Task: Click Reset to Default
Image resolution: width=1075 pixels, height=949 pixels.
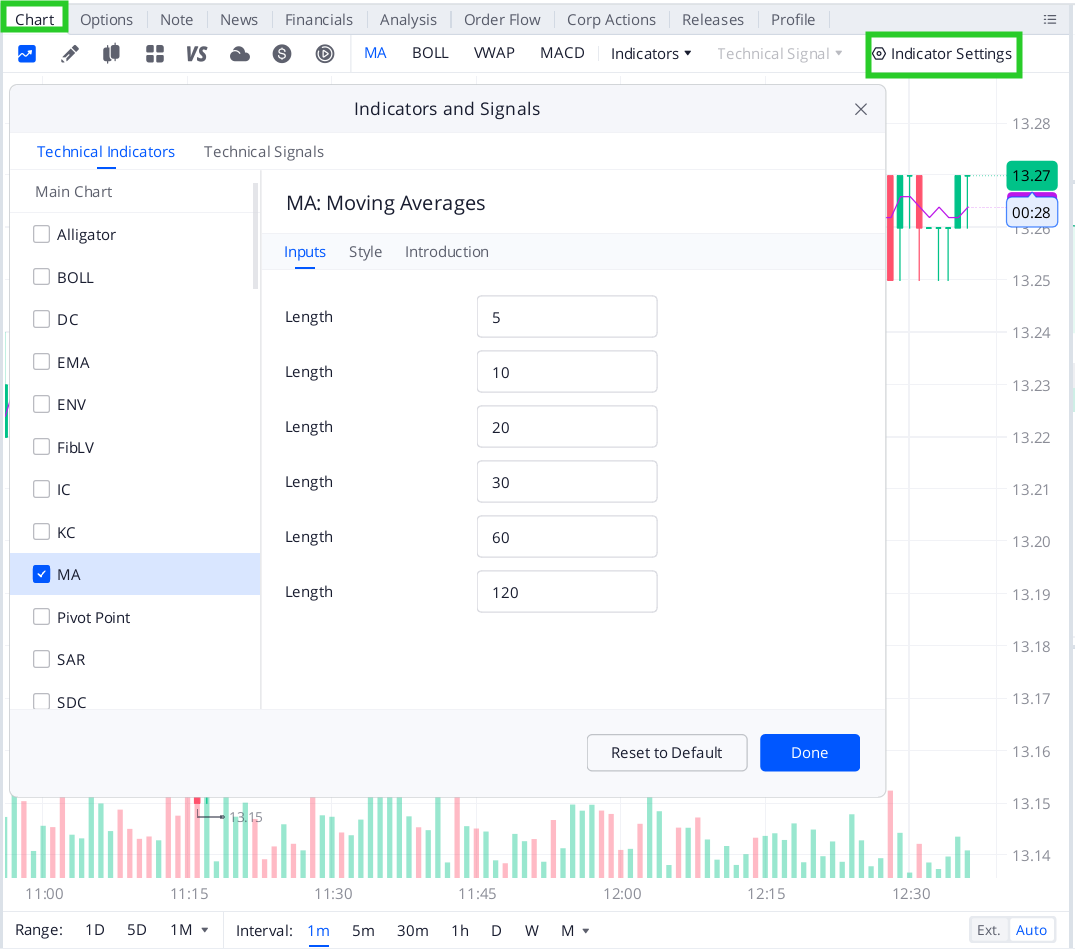Action: tap(666, 752)
